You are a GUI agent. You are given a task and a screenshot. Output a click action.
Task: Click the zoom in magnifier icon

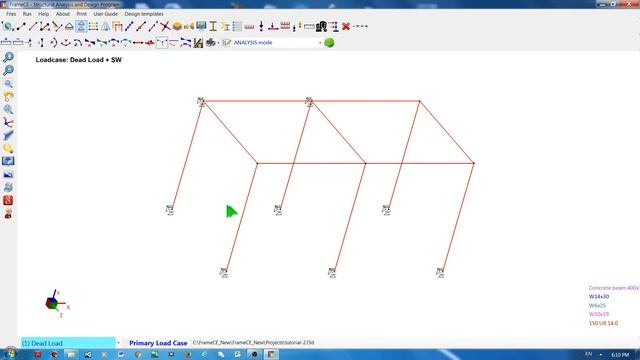click(8, 57)
